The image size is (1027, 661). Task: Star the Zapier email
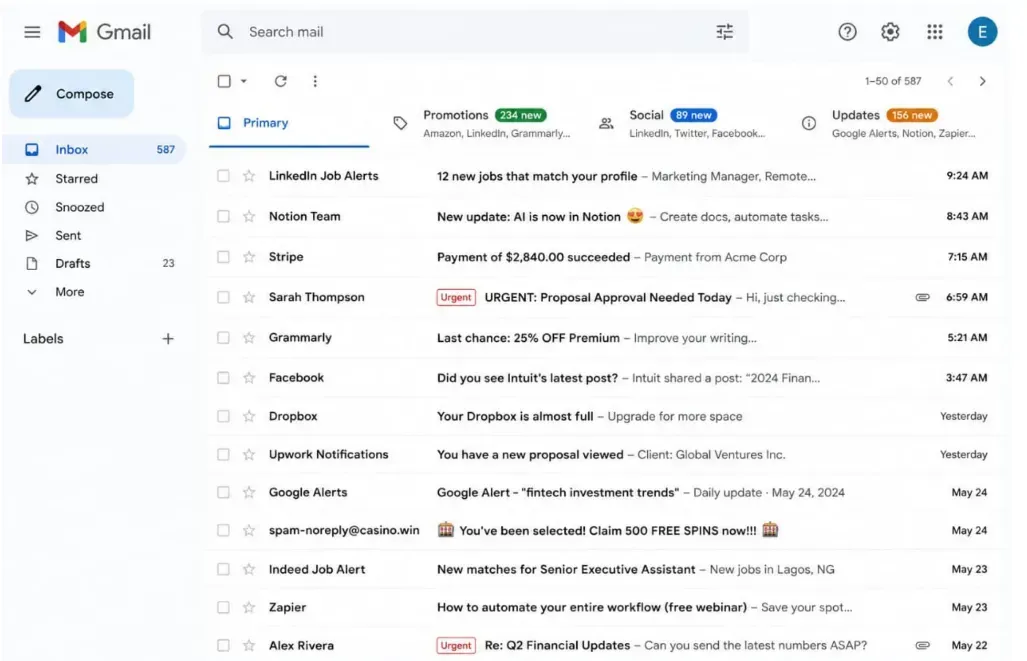click(249, 607)
